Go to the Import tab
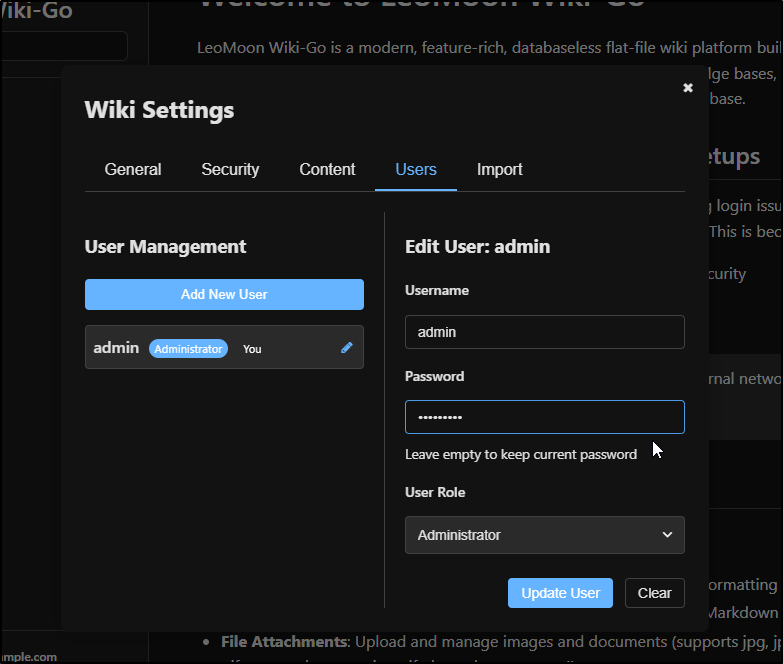783x664 pixels. pos(499,170)
